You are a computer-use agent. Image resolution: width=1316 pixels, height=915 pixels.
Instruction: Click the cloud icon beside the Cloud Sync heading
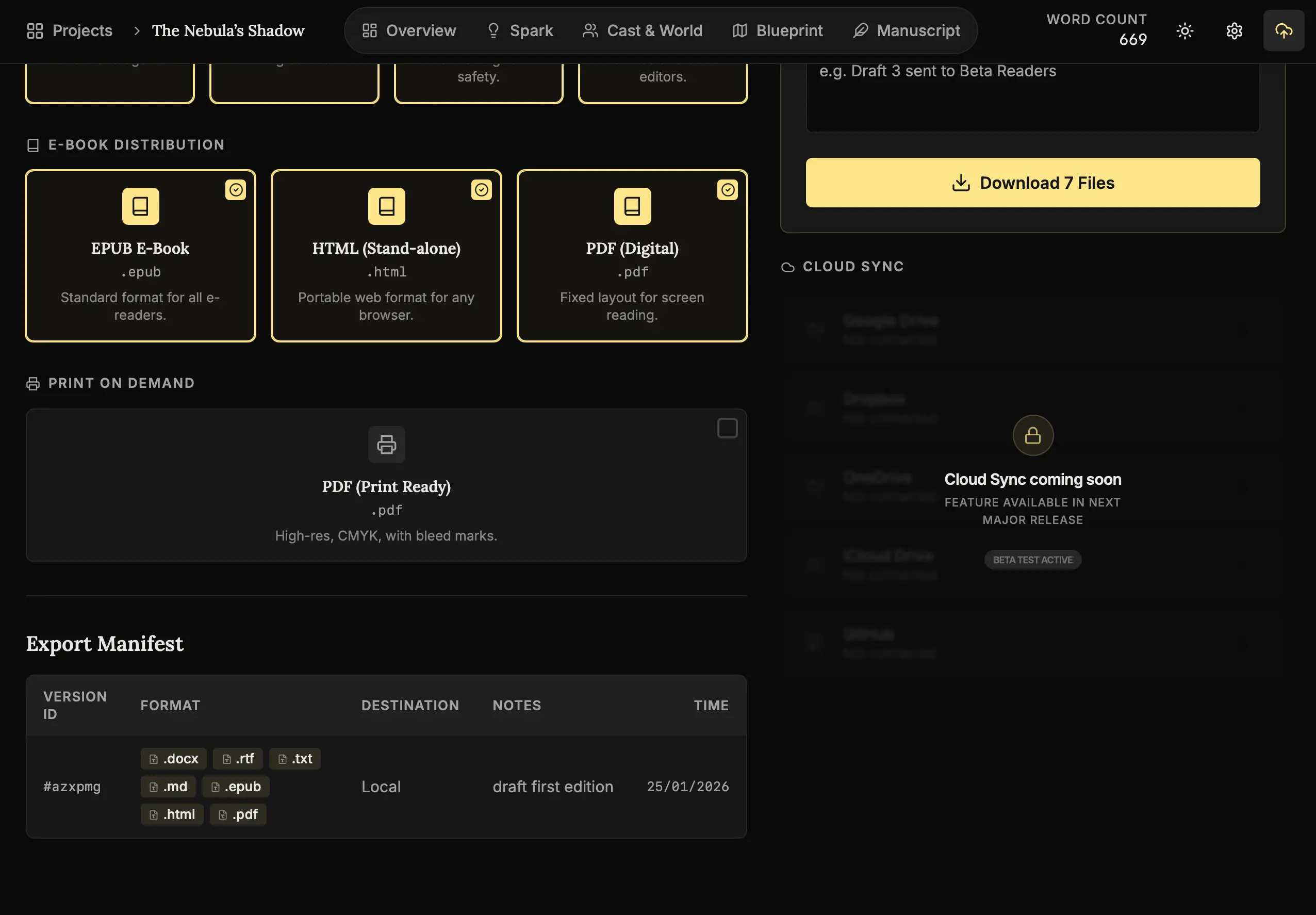pyautogui.click(x=788, y=267)
